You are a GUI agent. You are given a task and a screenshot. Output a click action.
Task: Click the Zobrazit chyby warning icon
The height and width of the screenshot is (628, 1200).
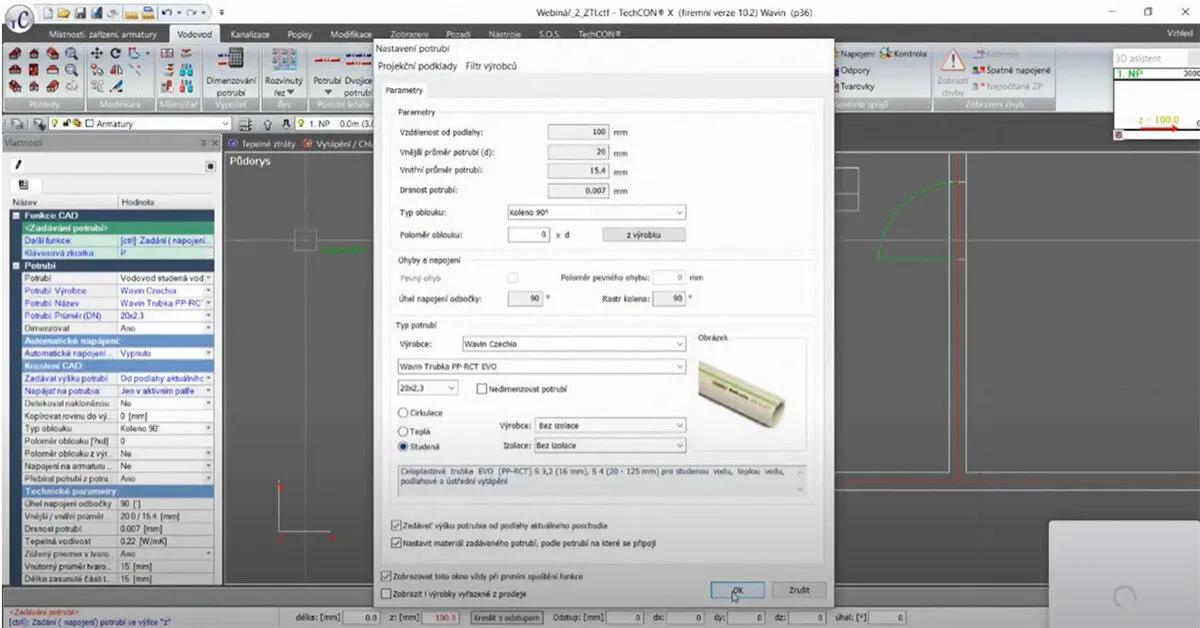pyautogui.click(x=952, y=60)
